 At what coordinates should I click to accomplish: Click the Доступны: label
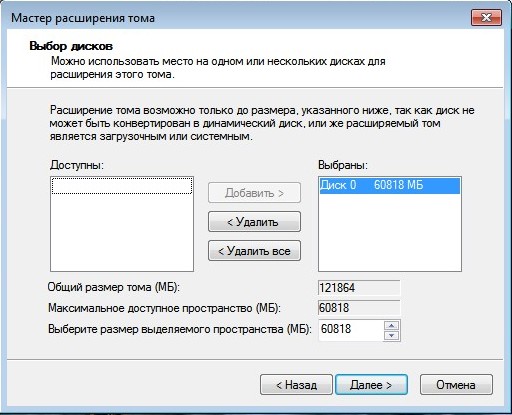tap(77, 165)
